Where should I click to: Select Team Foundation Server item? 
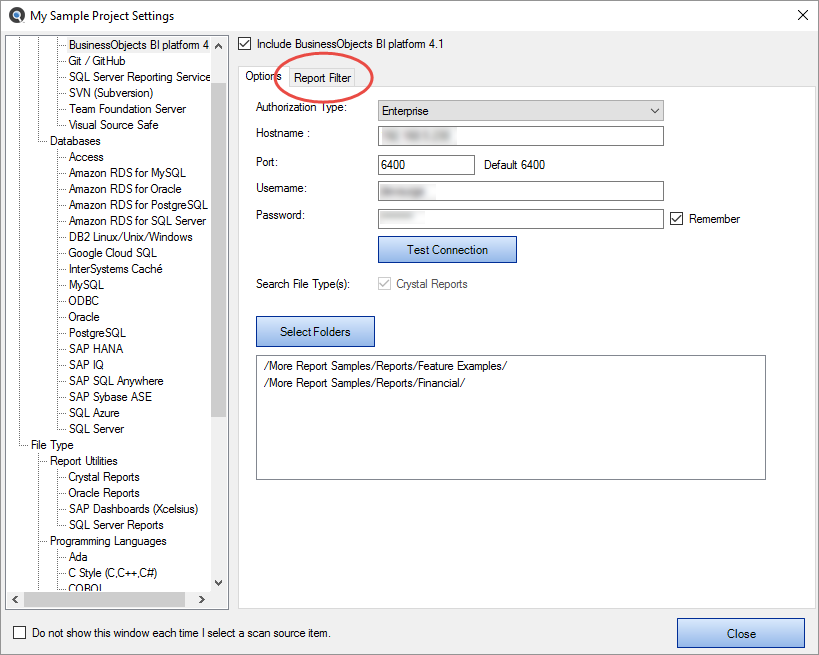[x=127, y=109]
